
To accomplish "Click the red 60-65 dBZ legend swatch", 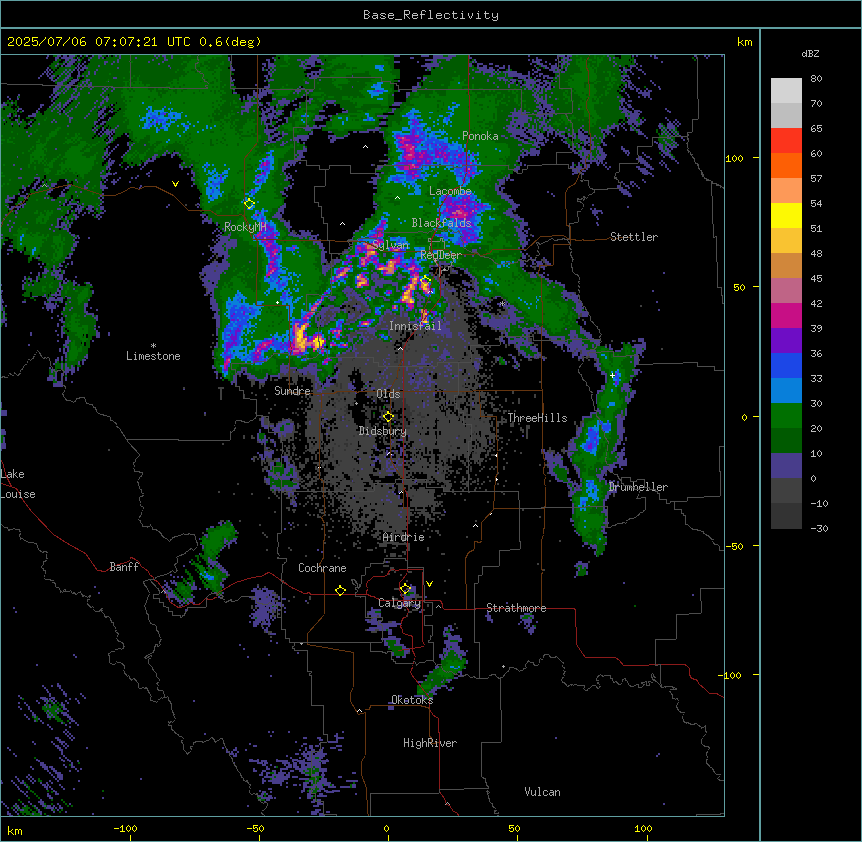I will 786,141.
